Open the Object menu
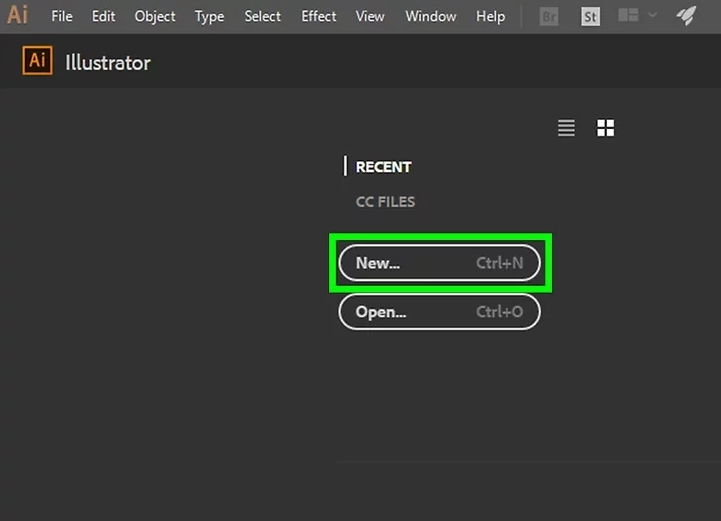Viewport: 721px width, 521px height. coord(154,17)
